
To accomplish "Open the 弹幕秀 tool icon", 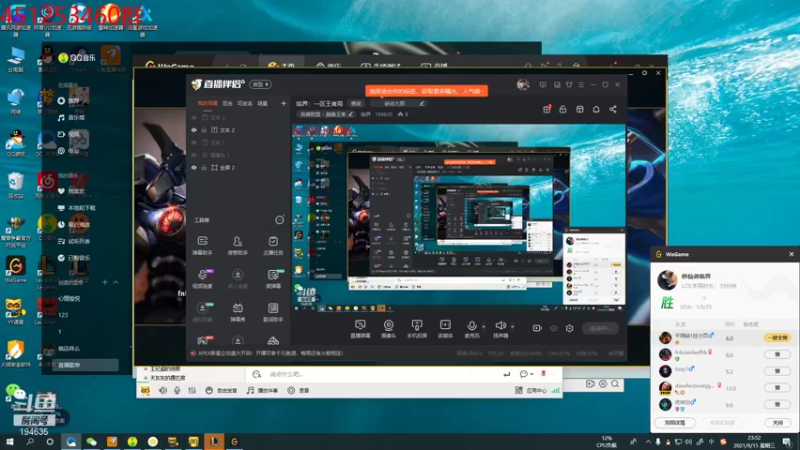I will (x=237, y=312).
